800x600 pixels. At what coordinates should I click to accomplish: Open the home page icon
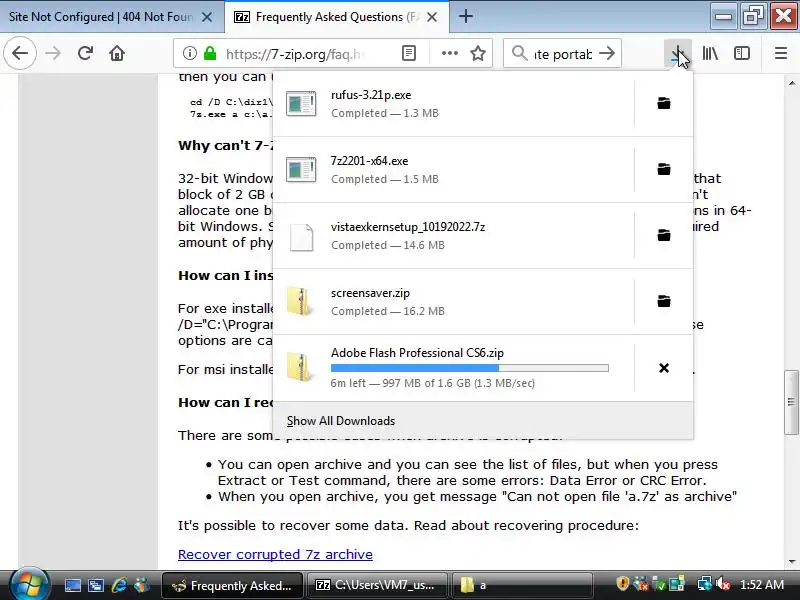pos(117,53)
